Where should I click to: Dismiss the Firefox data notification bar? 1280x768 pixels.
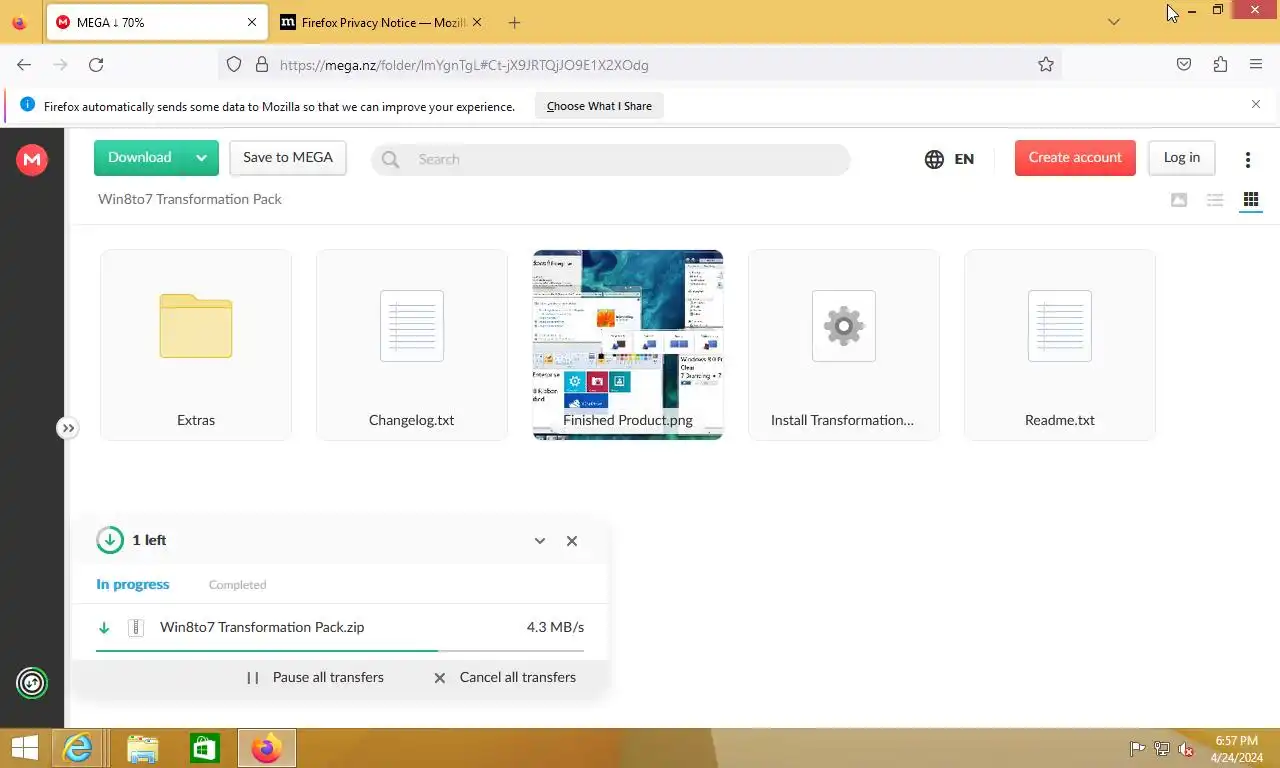pyautogui.click(x=1256, y=104)
